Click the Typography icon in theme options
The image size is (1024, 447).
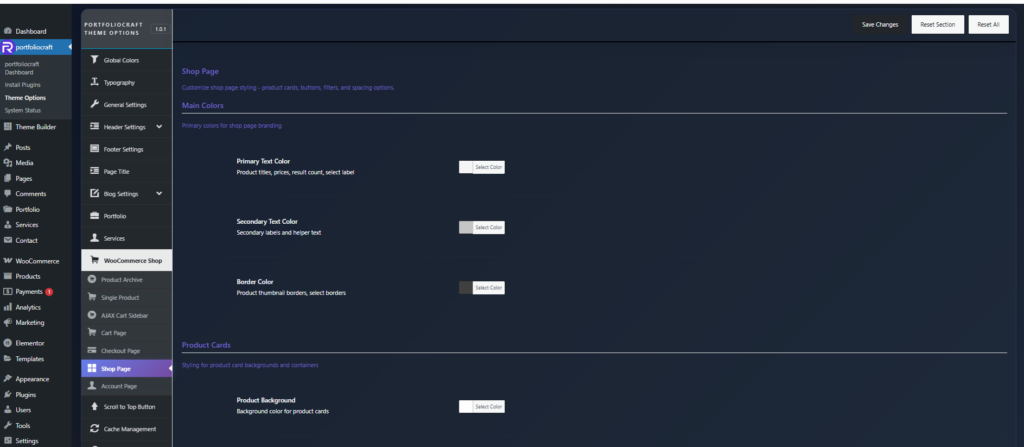(x=94, y=82)
